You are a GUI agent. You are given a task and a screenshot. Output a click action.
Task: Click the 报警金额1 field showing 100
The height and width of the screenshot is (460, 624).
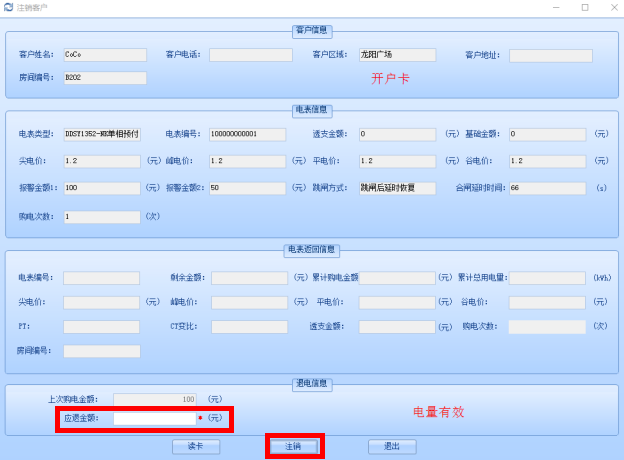[x=102, y=188]
